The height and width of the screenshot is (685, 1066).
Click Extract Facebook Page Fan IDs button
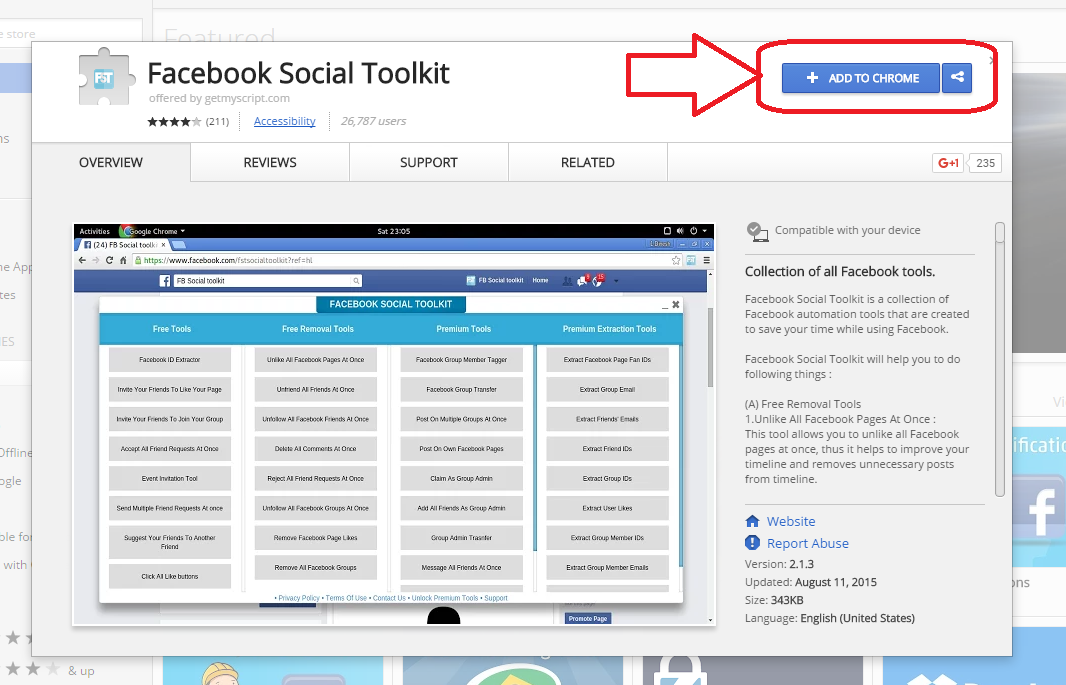[607, 359]
